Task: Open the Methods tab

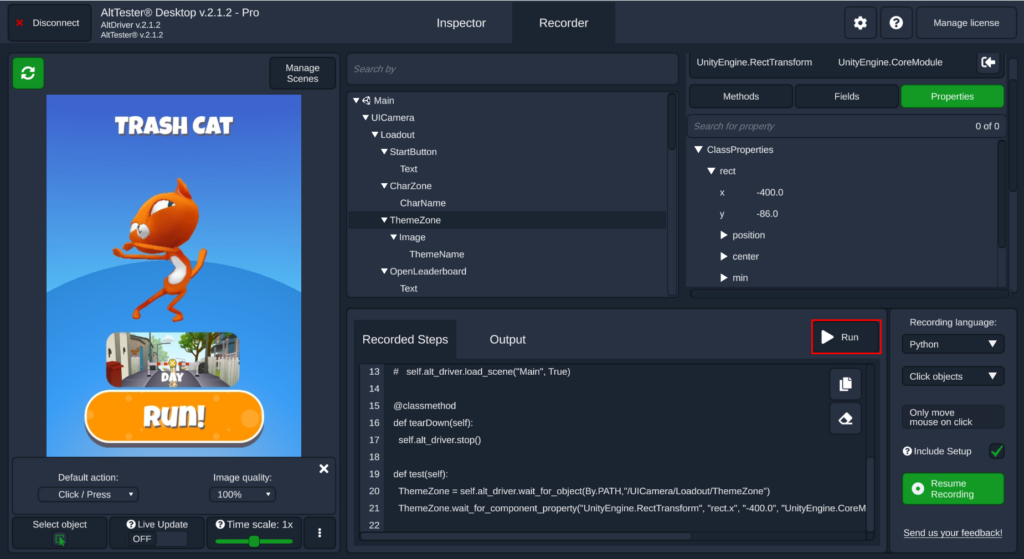Action: point(741,96)
